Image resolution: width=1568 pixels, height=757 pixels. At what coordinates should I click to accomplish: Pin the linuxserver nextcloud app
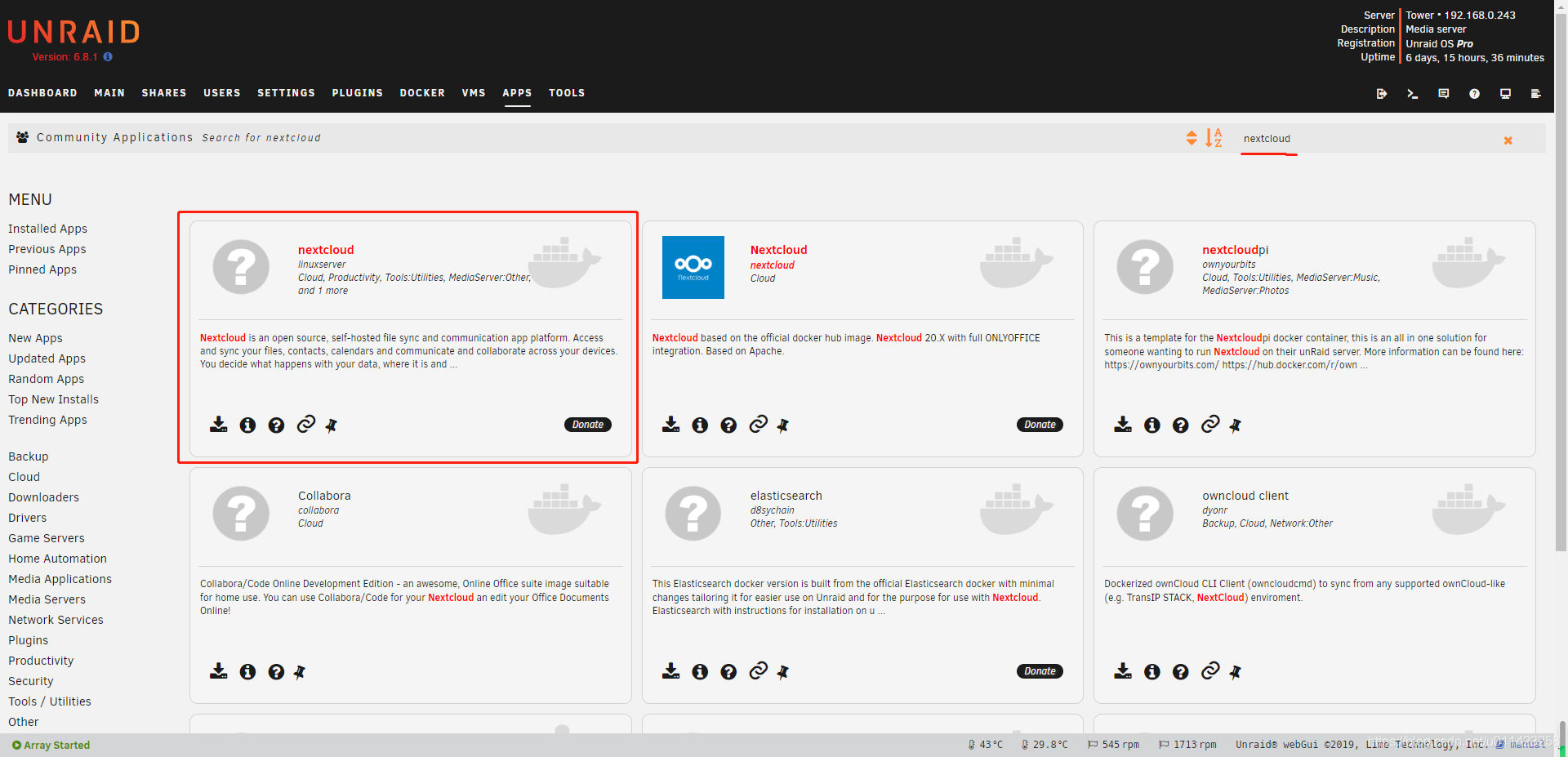[x=331, y=425]
